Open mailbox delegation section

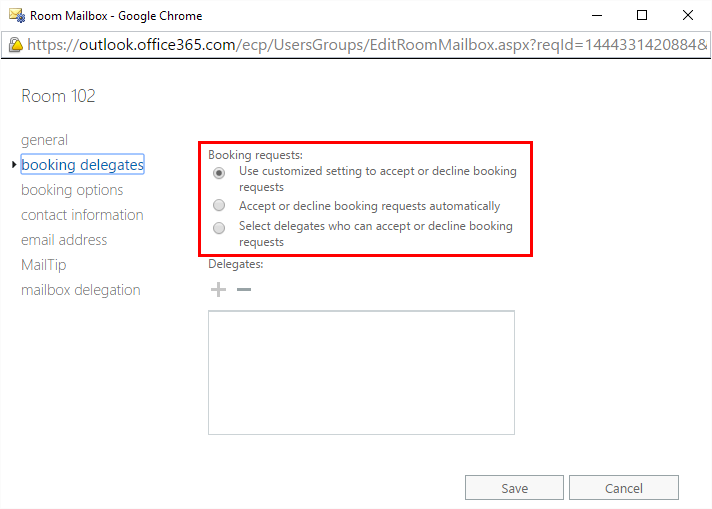point(81,290)
